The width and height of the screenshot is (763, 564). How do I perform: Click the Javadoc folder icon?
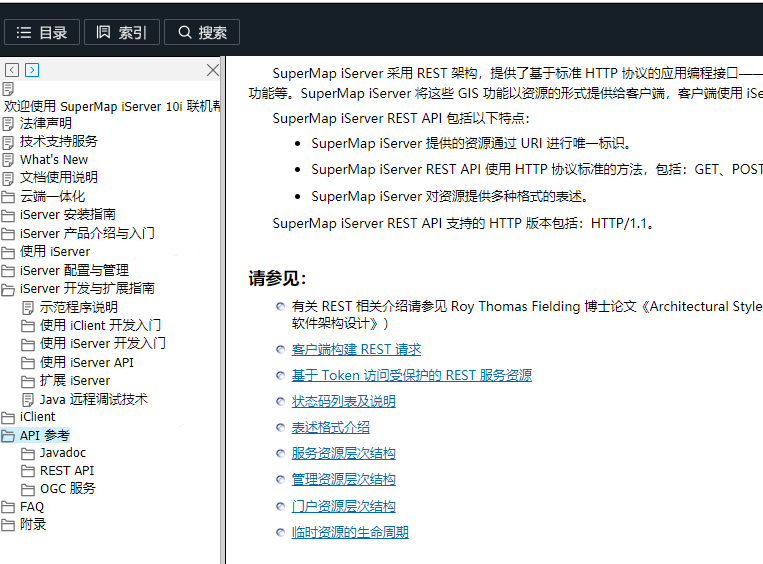pos(28,454)
